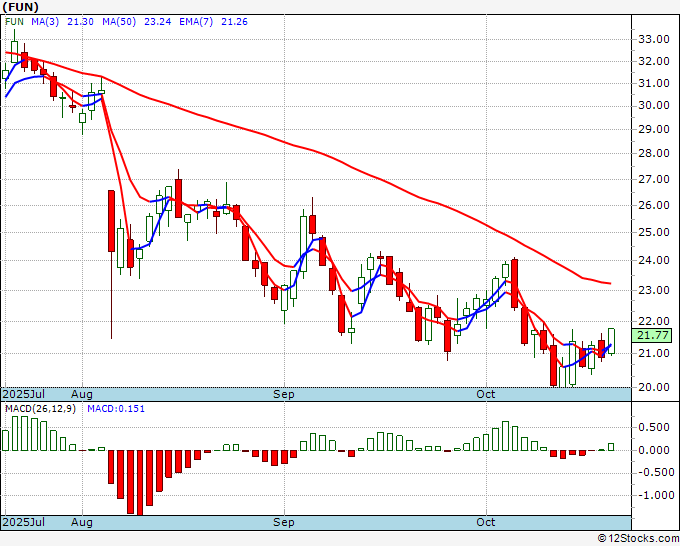Image resolution: width=680 pixels, height=546 pixels.
Task: Click the latest green candlestick at chart's right end
Action: pos(611,341)
